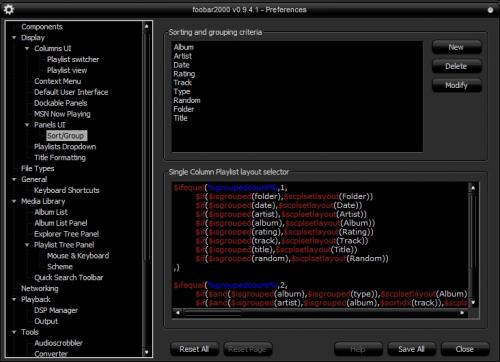Select Type in sorting criteria list

click(182, 92)
